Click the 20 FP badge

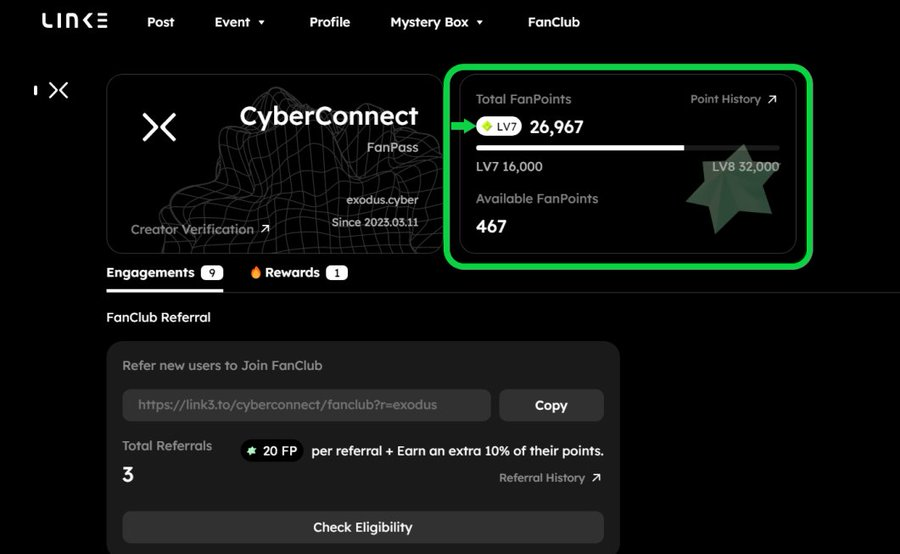click(x=272, y=451)
